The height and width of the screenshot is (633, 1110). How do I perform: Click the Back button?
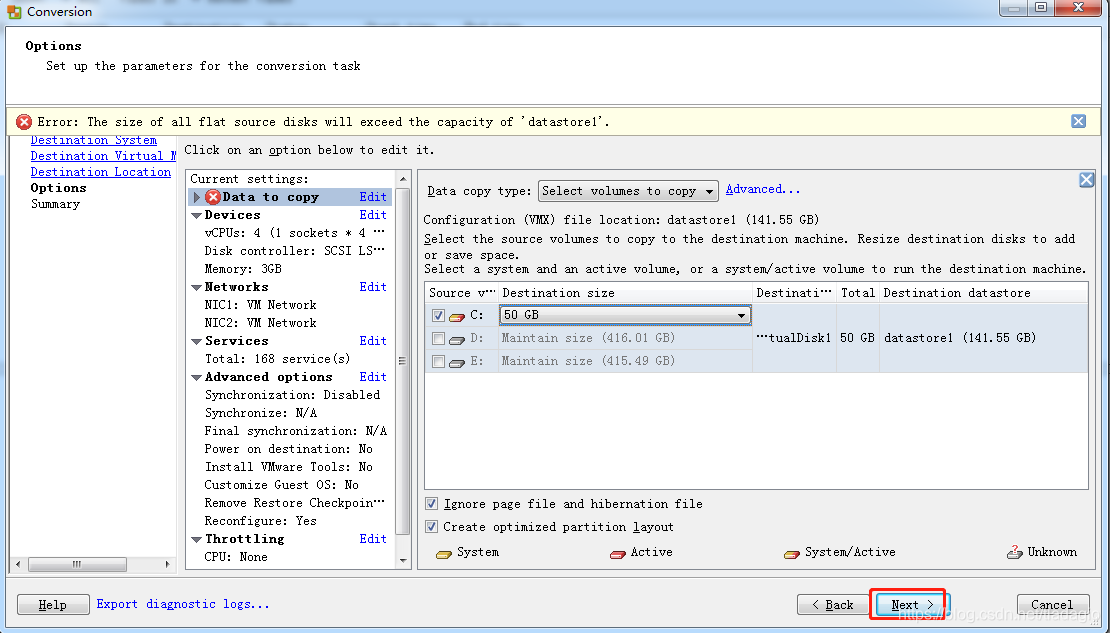coord(832,605)
